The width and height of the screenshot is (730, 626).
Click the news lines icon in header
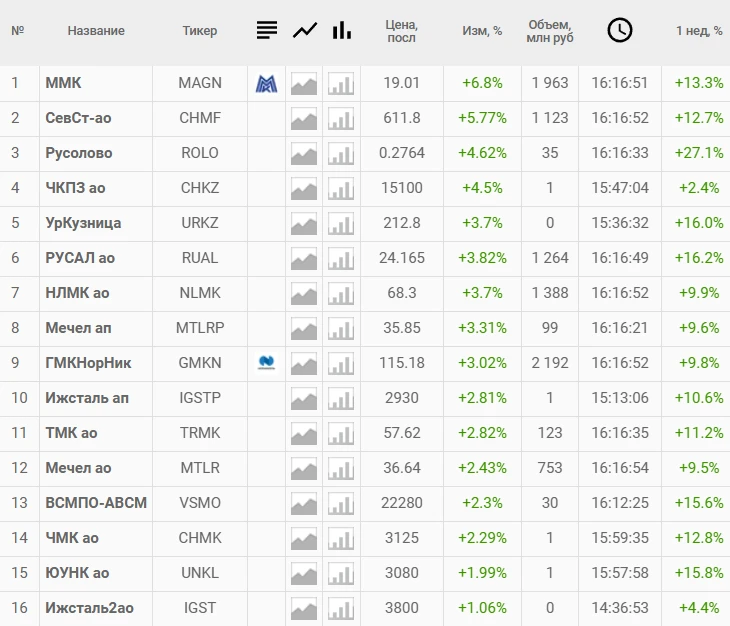[267, 30]
